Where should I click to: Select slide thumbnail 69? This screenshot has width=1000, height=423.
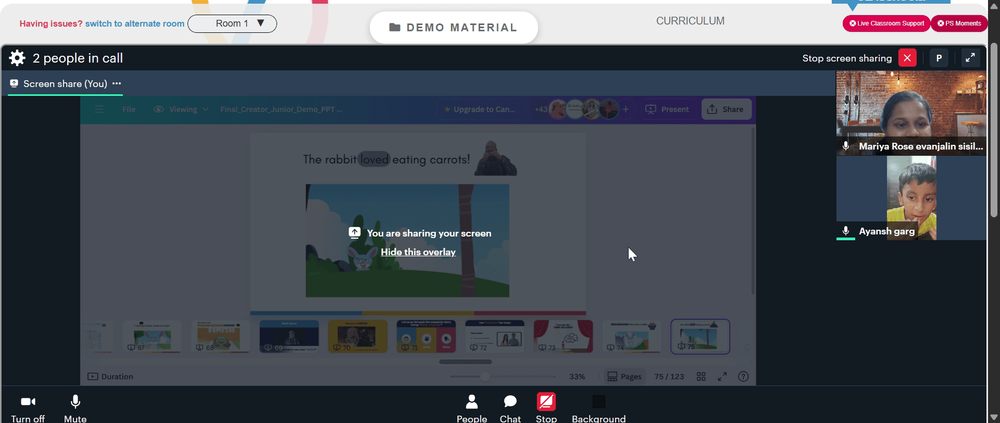(289, 336)
